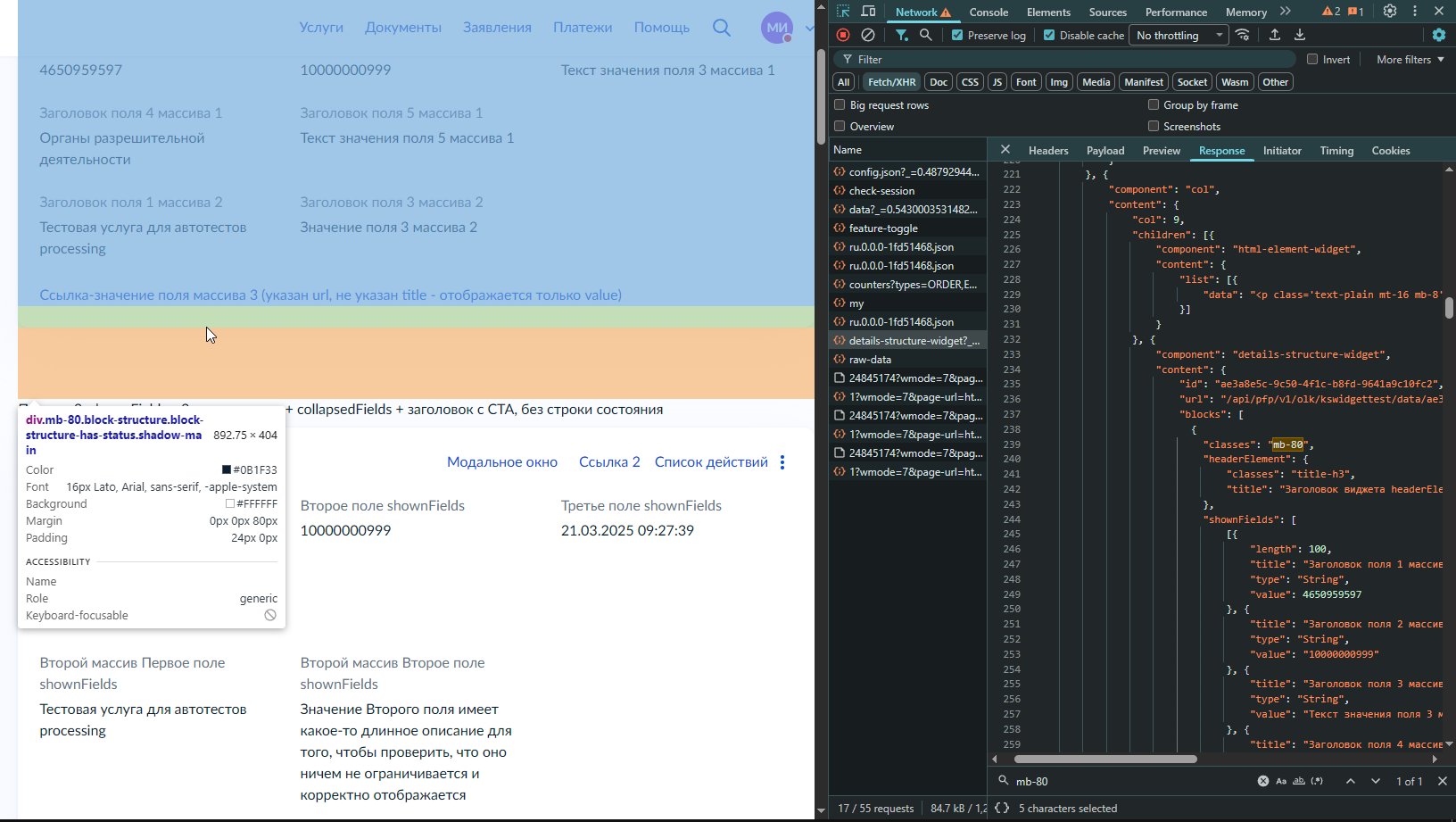Activate the inspect element picker tool
The width and height of the screenshot is (1456, 822).
pyautogui.click(x=843, y=12)
